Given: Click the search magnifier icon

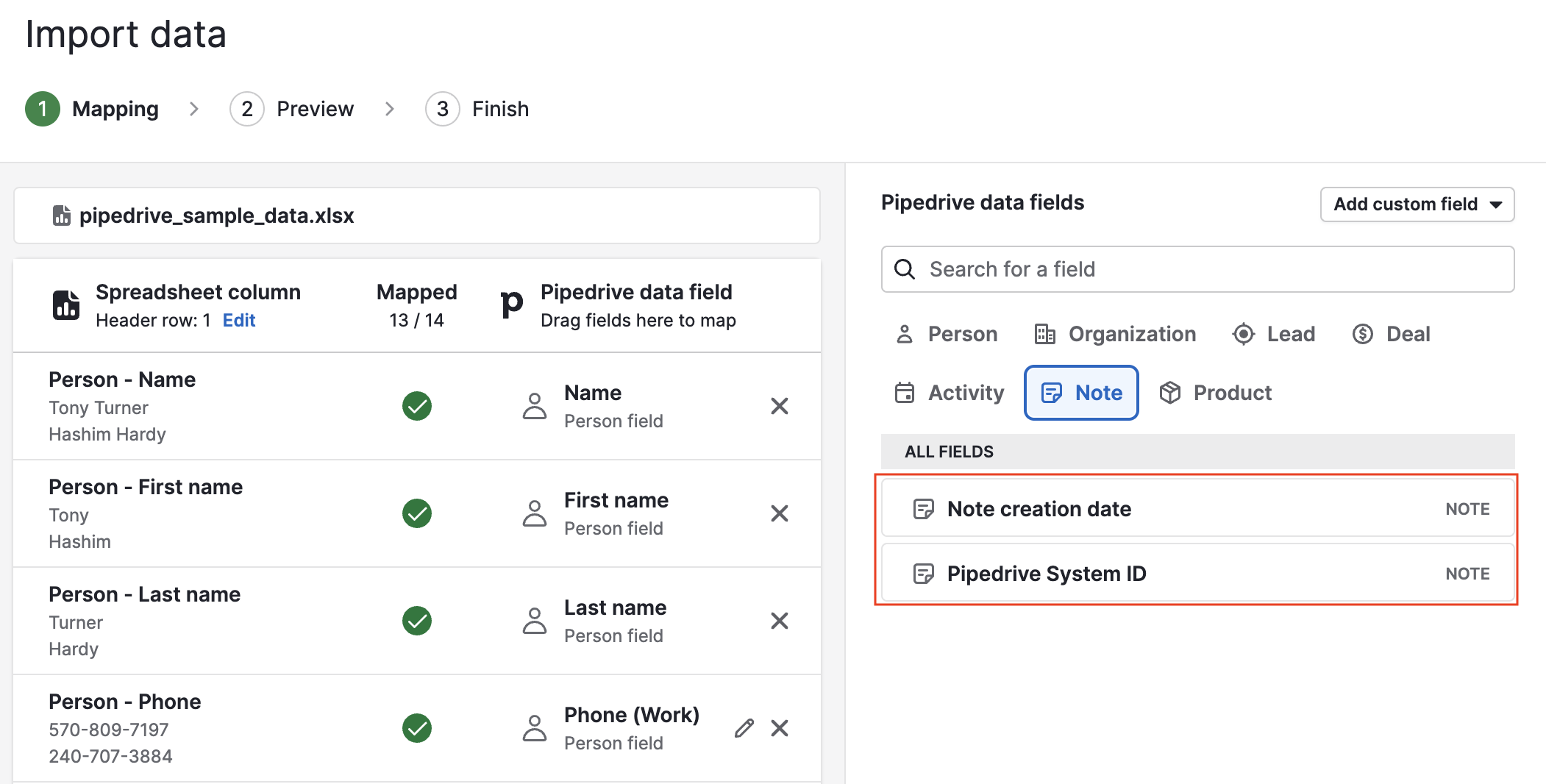Looking at the screenshot, I should [905, 269].
